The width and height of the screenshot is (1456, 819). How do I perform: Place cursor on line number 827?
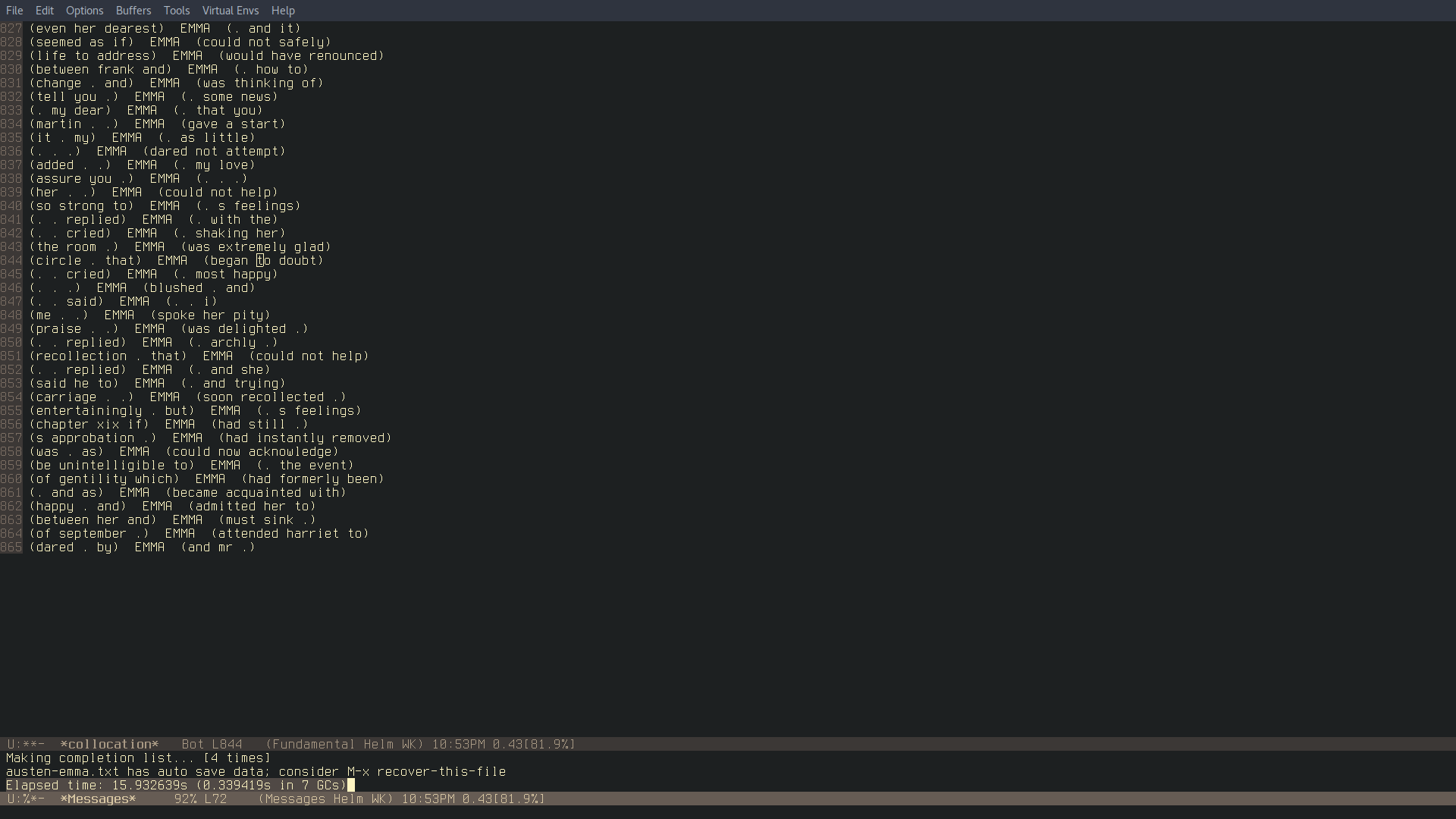11,29
